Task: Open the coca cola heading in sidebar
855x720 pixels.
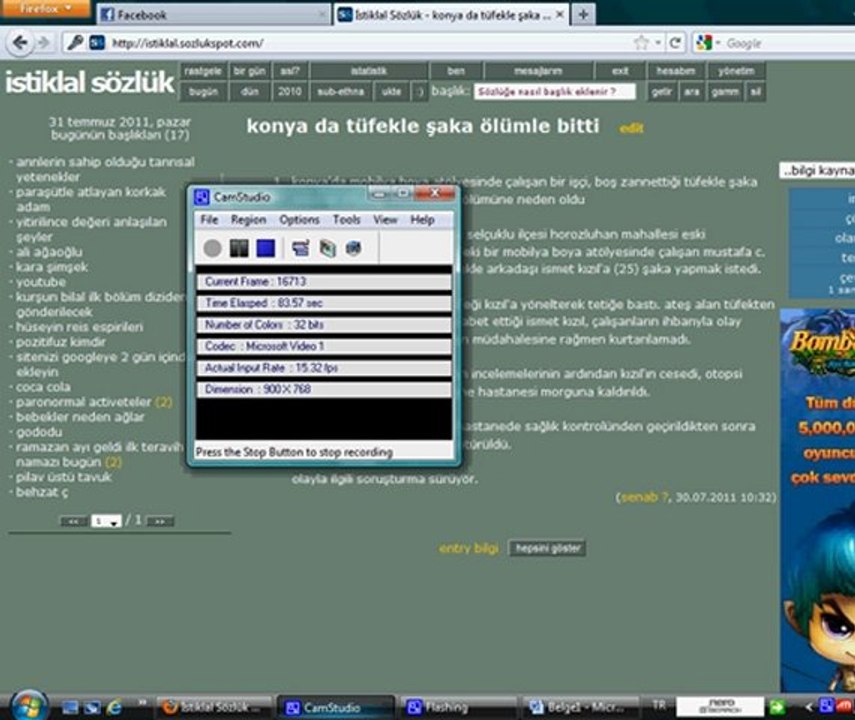Action: [x=43, y=387]
